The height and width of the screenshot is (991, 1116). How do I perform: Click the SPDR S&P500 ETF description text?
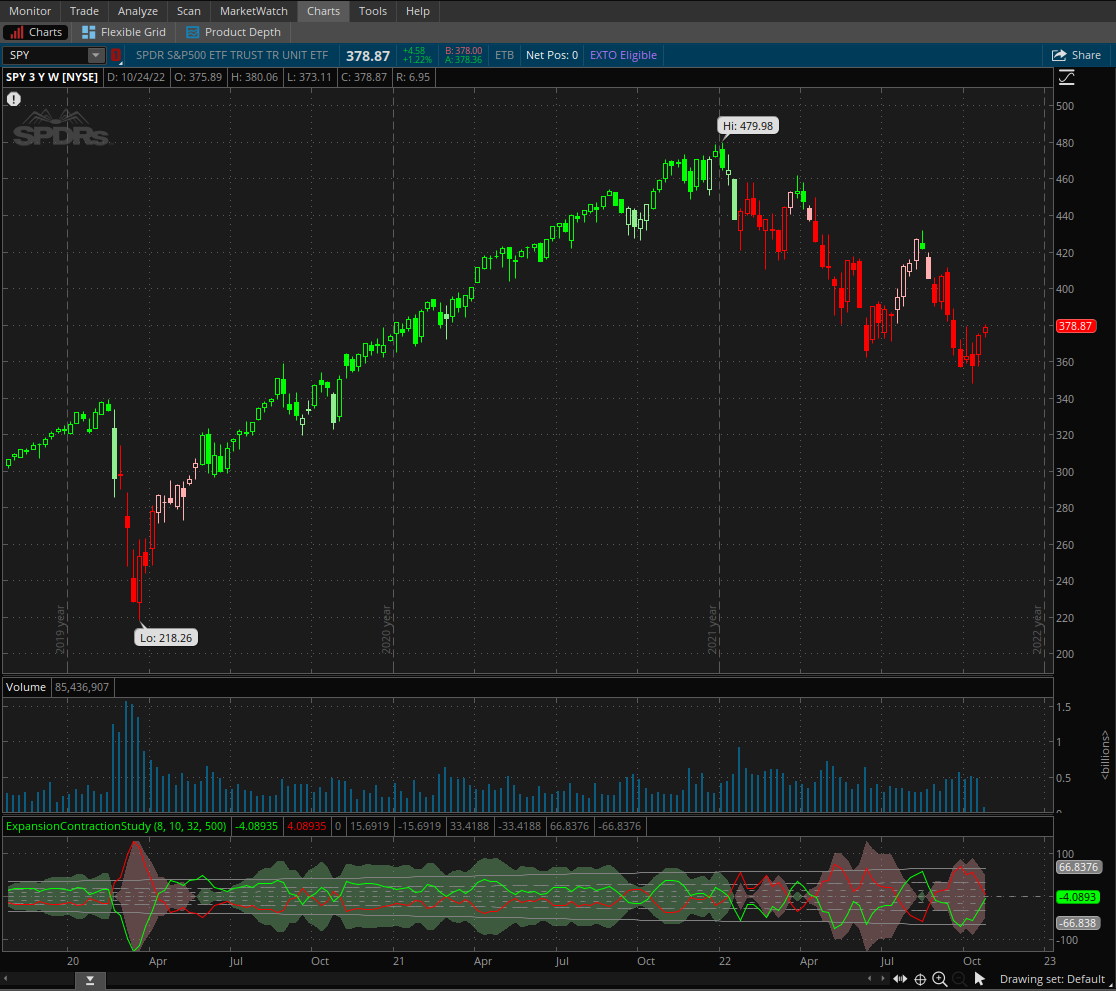point(232,55)
